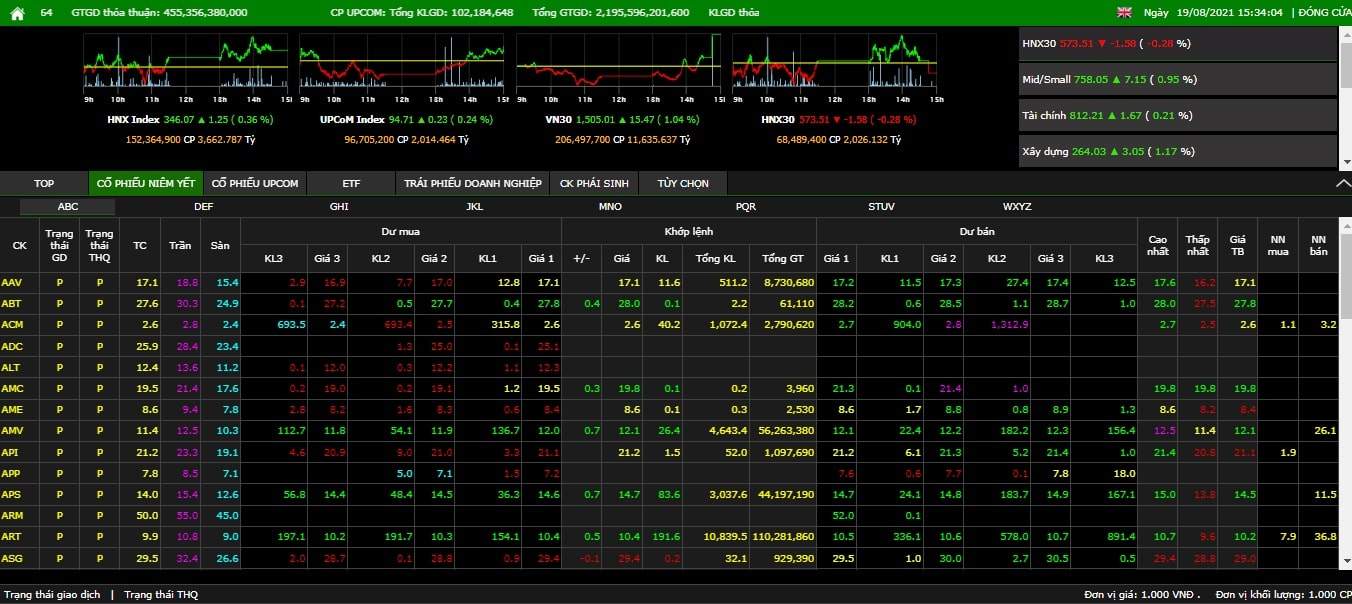The height and width of the screenshot is (604, 1352).
Task: Click the Sàn floor price column header
Action: coord(220,245)
